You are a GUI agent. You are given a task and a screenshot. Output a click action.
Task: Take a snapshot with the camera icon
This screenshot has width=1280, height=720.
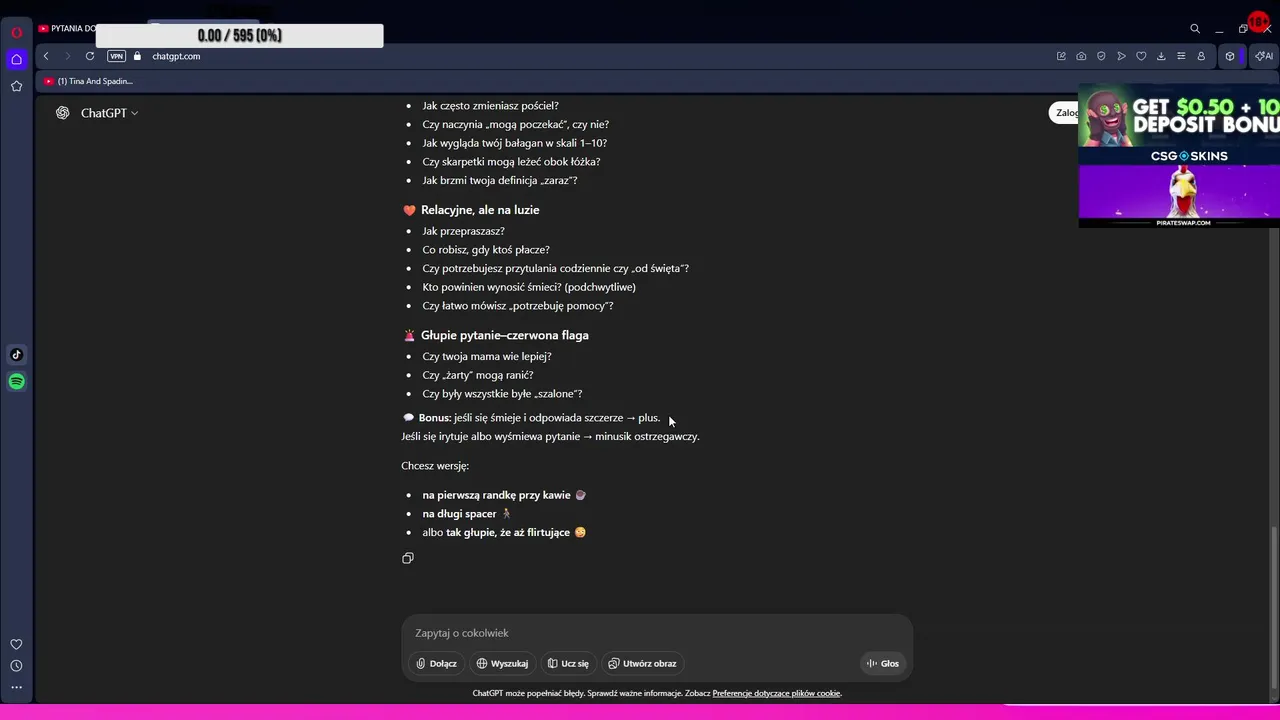pos(1081,56)
